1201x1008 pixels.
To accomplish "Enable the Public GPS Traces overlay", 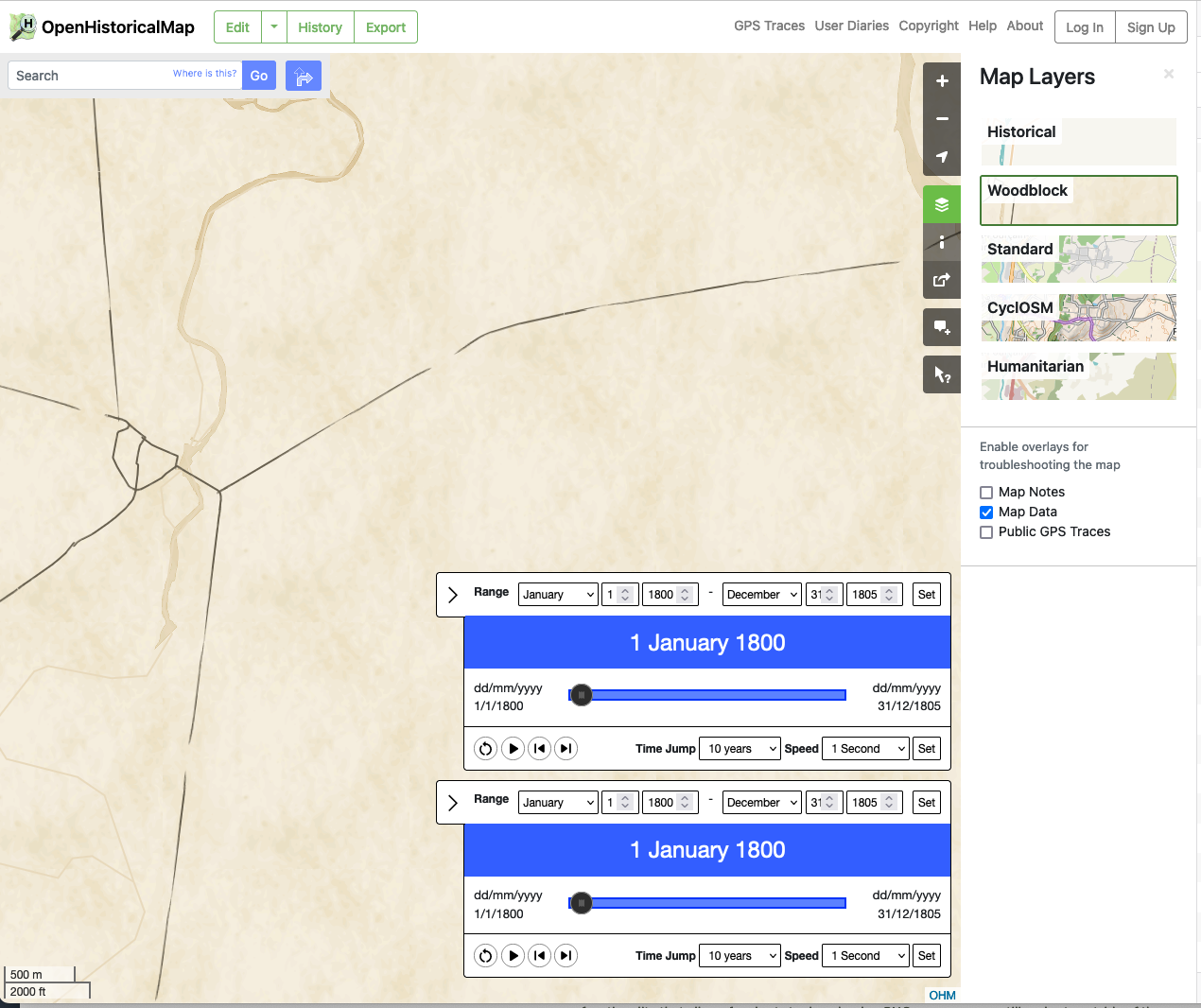I will click(x=986, y=531).
